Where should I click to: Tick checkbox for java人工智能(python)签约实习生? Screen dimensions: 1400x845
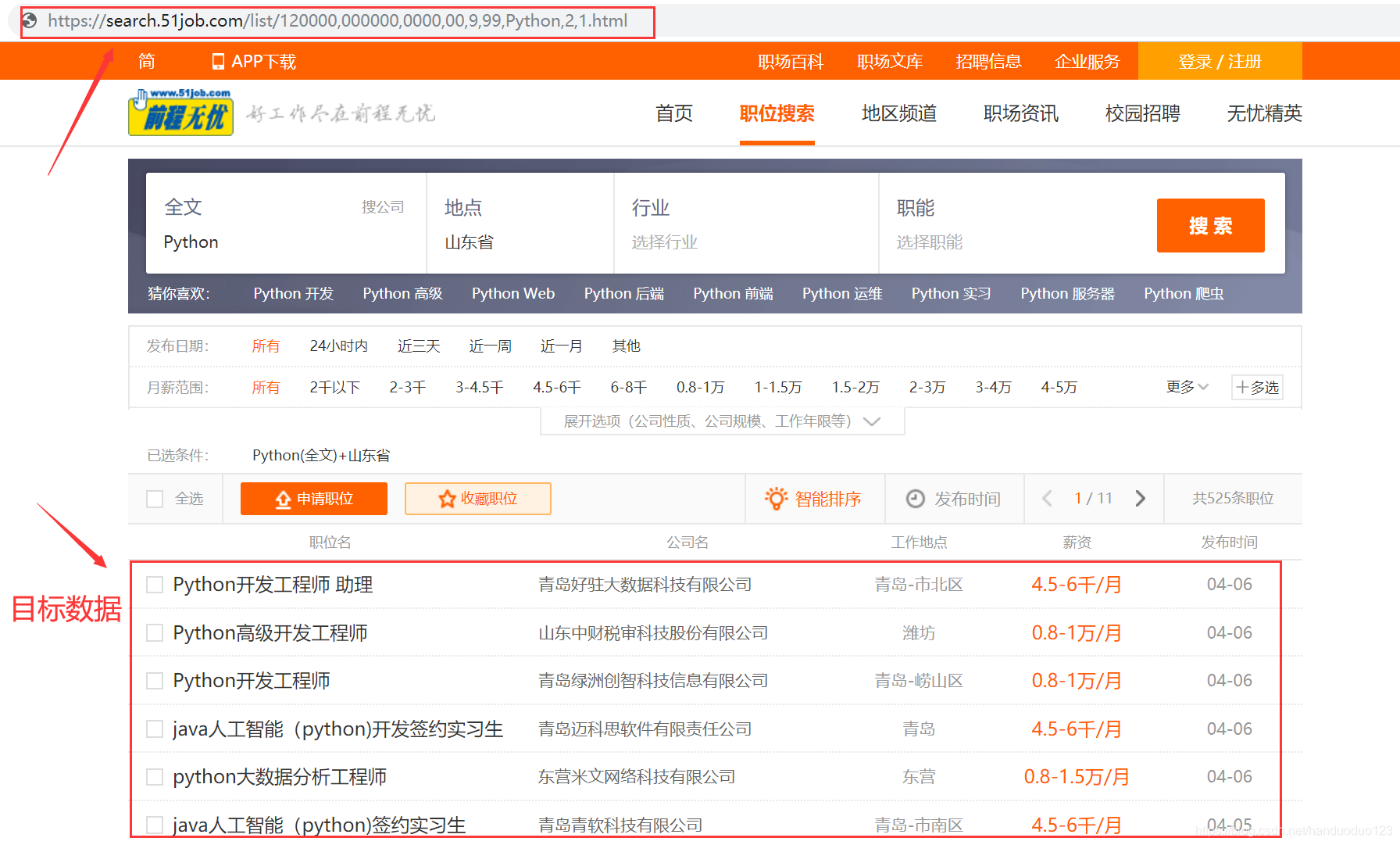[x=155, y=825]
